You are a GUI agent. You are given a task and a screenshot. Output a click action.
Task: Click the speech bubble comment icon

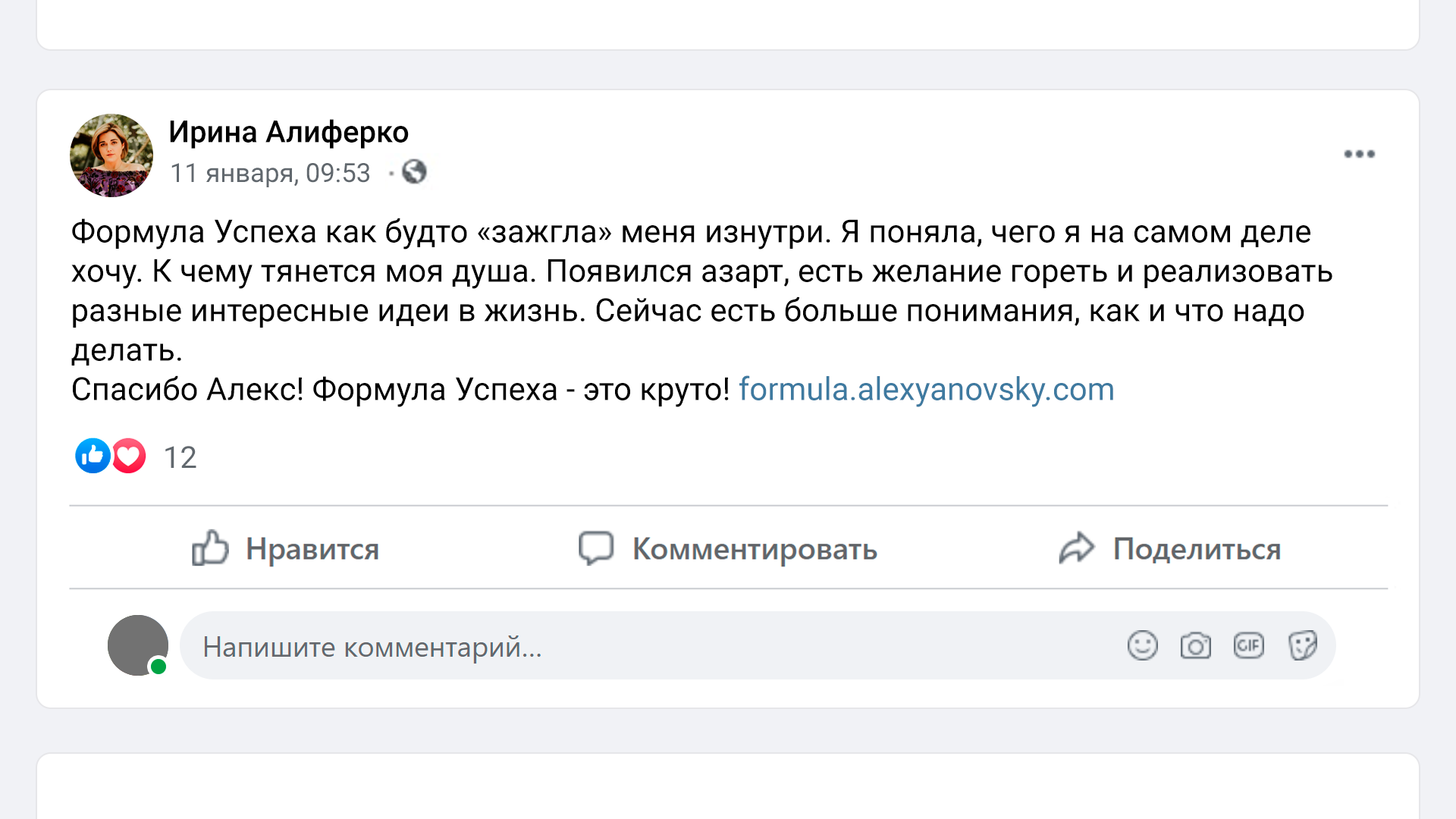[596, 548]
